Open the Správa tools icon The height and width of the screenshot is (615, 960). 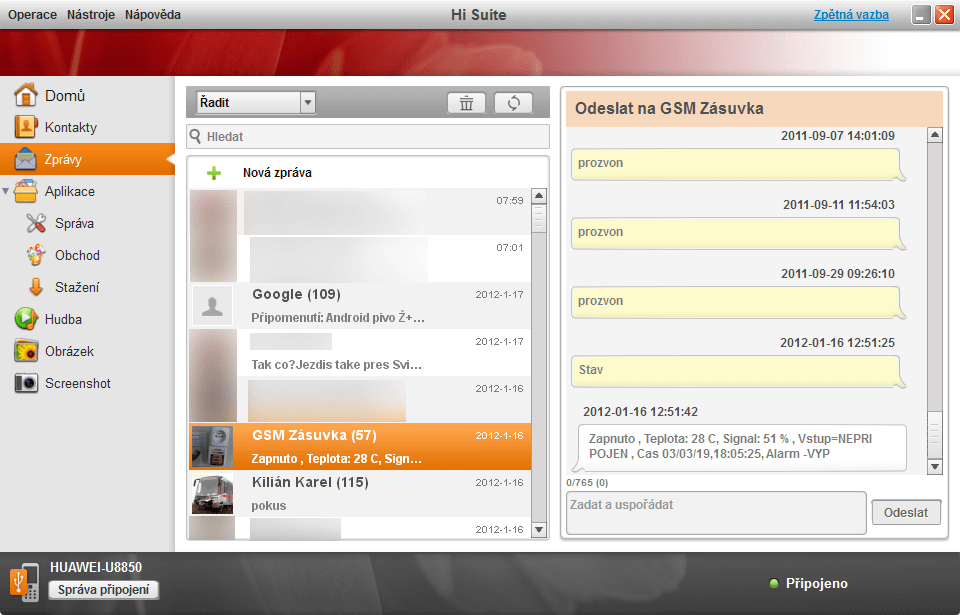pyautogui.click(x=36, y=223)
